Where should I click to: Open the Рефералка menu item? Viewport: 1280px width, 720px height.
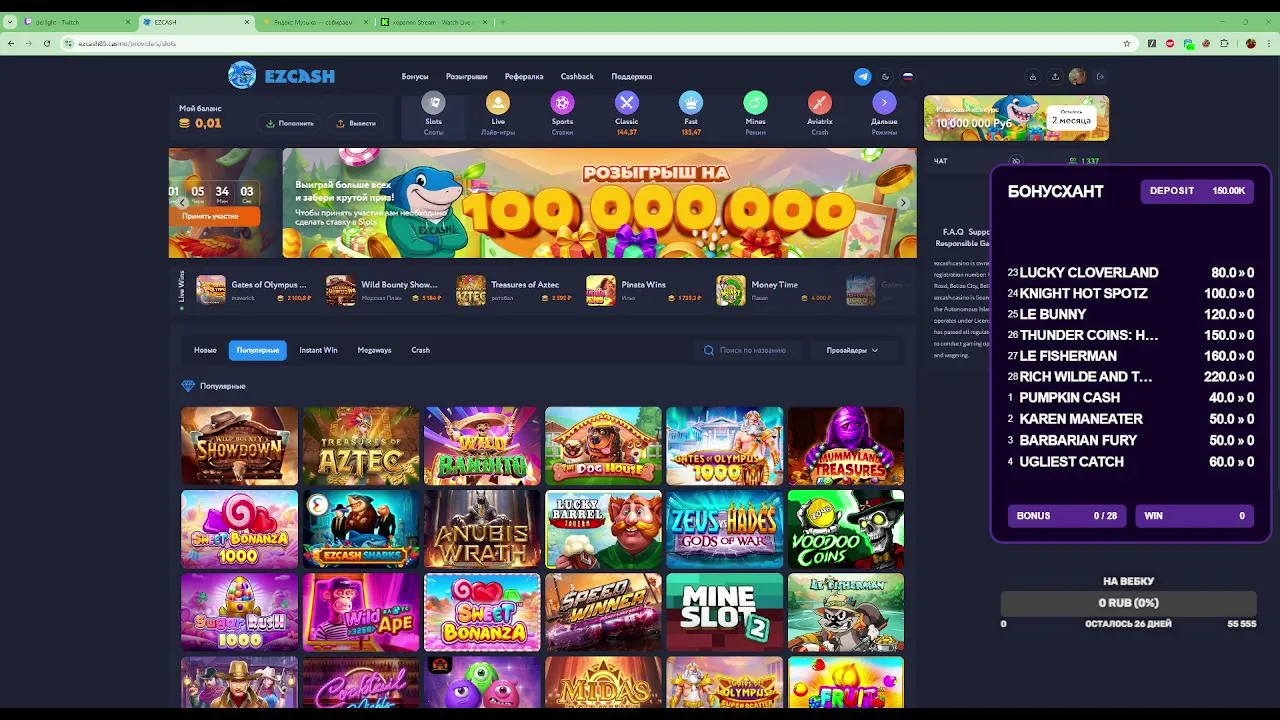pyautogui.click(x=524, y=76)
